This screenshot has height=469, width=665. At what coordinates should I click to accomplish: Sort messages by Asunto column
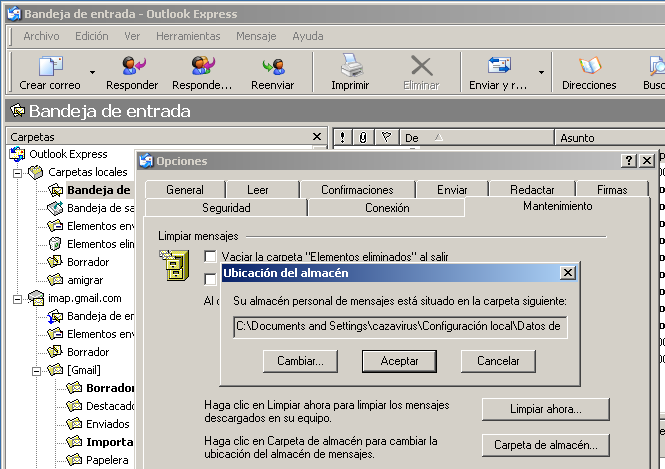610,137
